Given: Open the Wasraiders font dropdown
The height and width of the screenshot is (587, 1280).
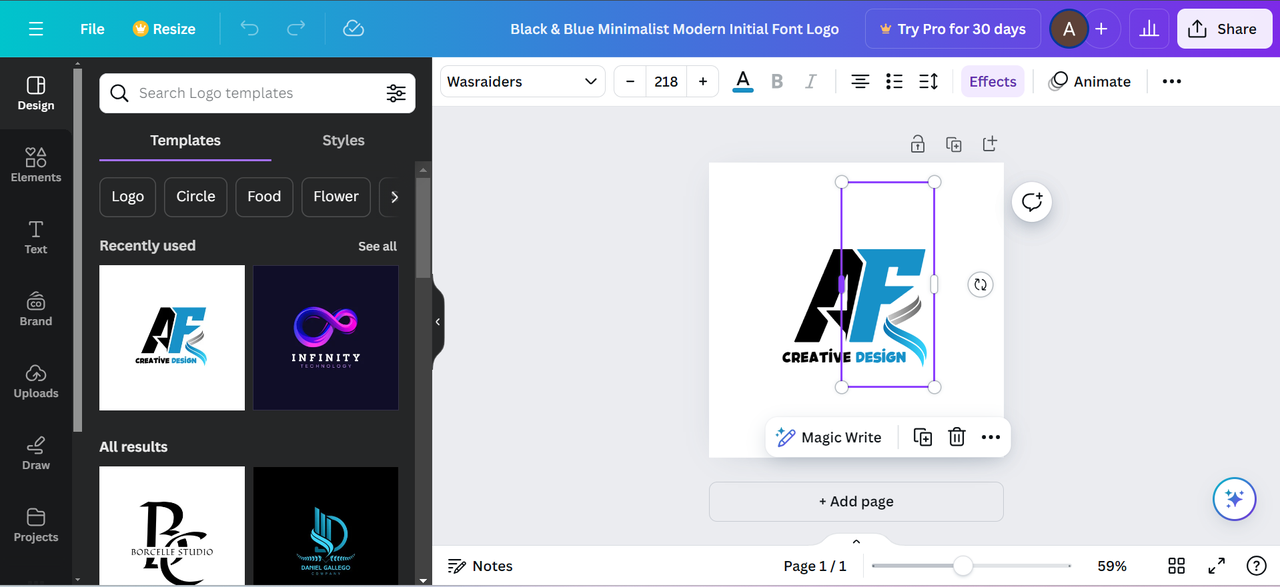Looking at the screenshot, I should (x=523, y=82).
